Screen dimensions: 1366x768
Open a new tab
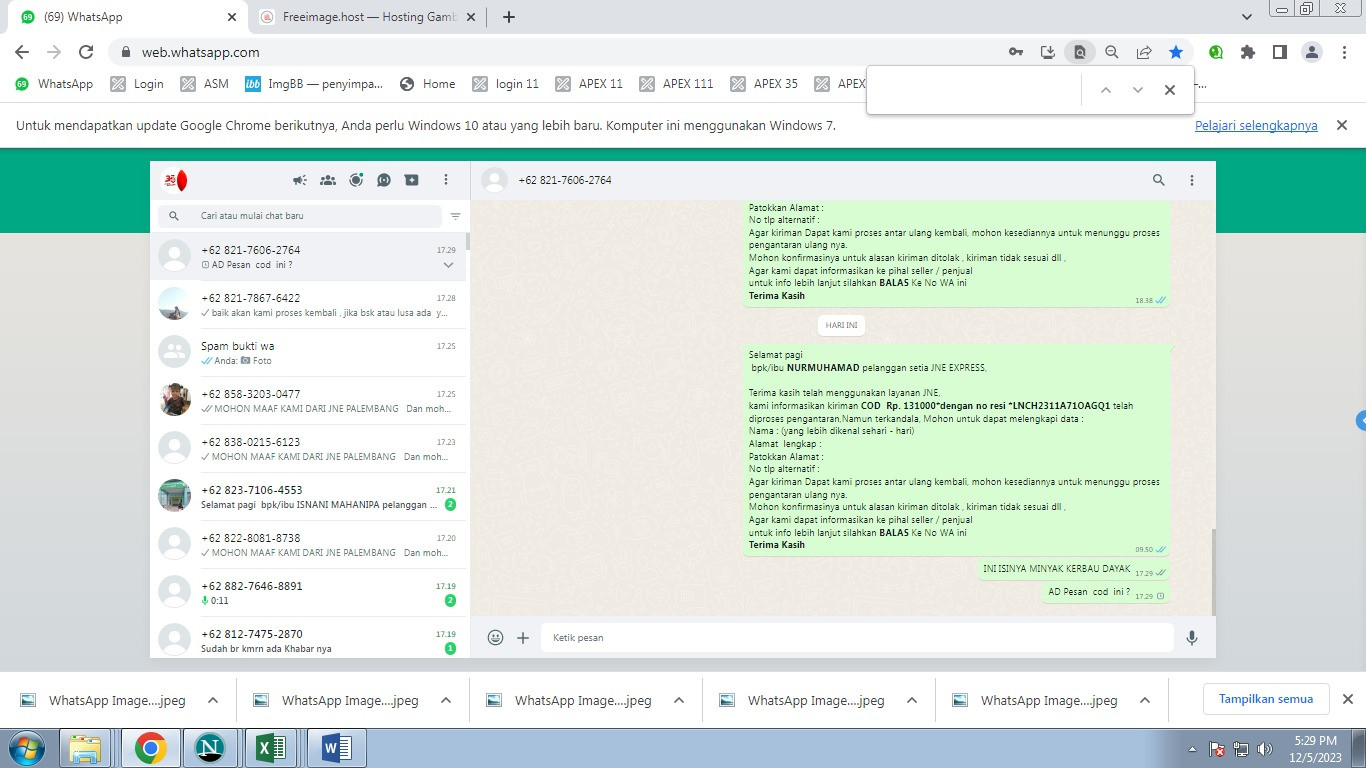pos(509,17)
